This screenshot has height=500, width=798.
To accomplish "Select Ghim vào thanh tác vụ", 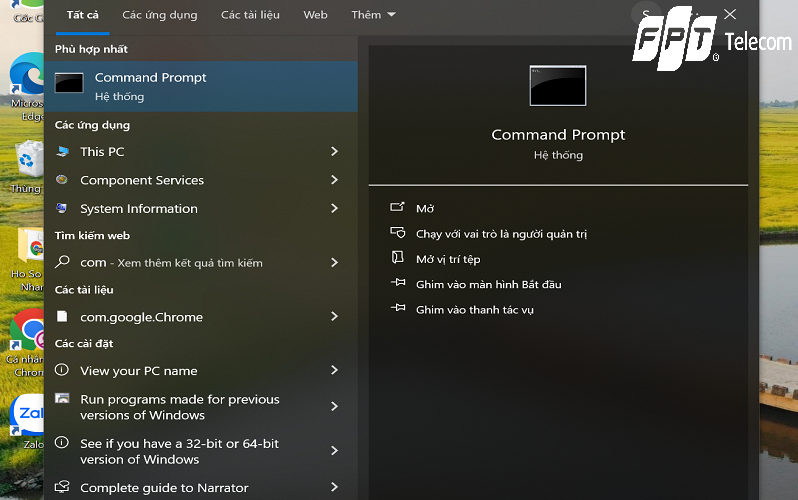I will tap(474, 310).
